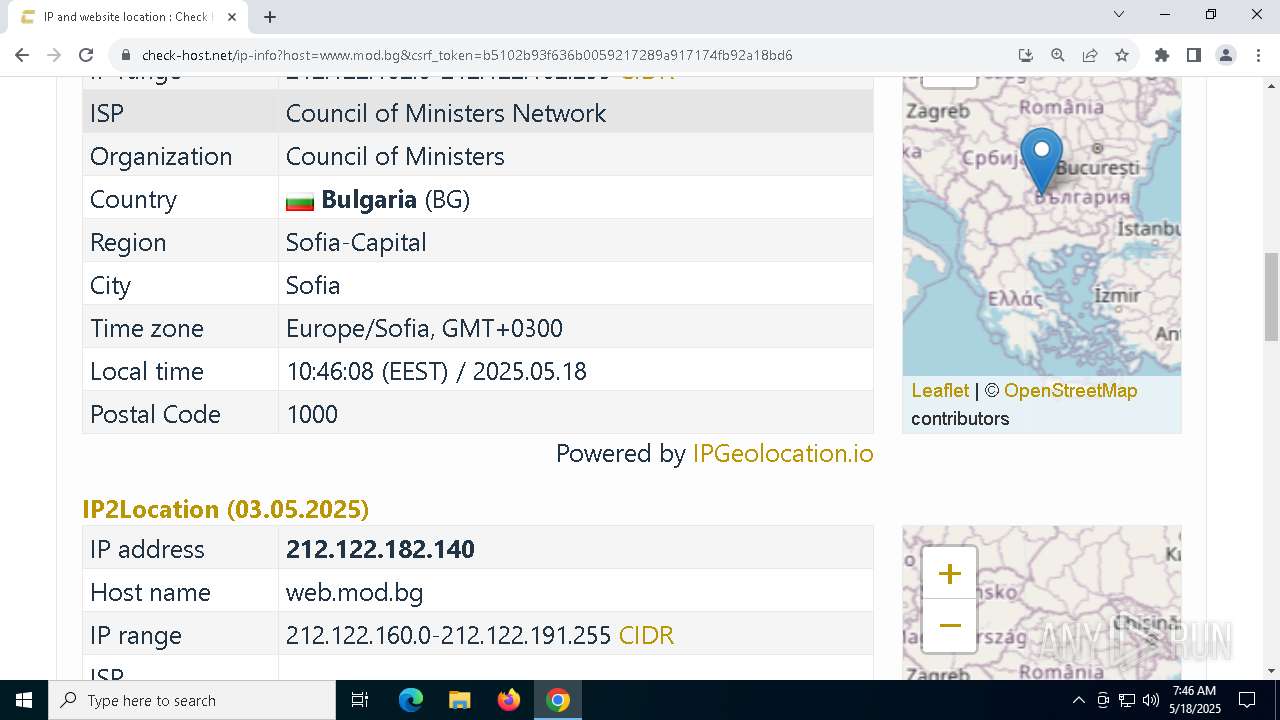Go back to the previous page
Viewport: 1280px width, 720px height.
(22, 55)
